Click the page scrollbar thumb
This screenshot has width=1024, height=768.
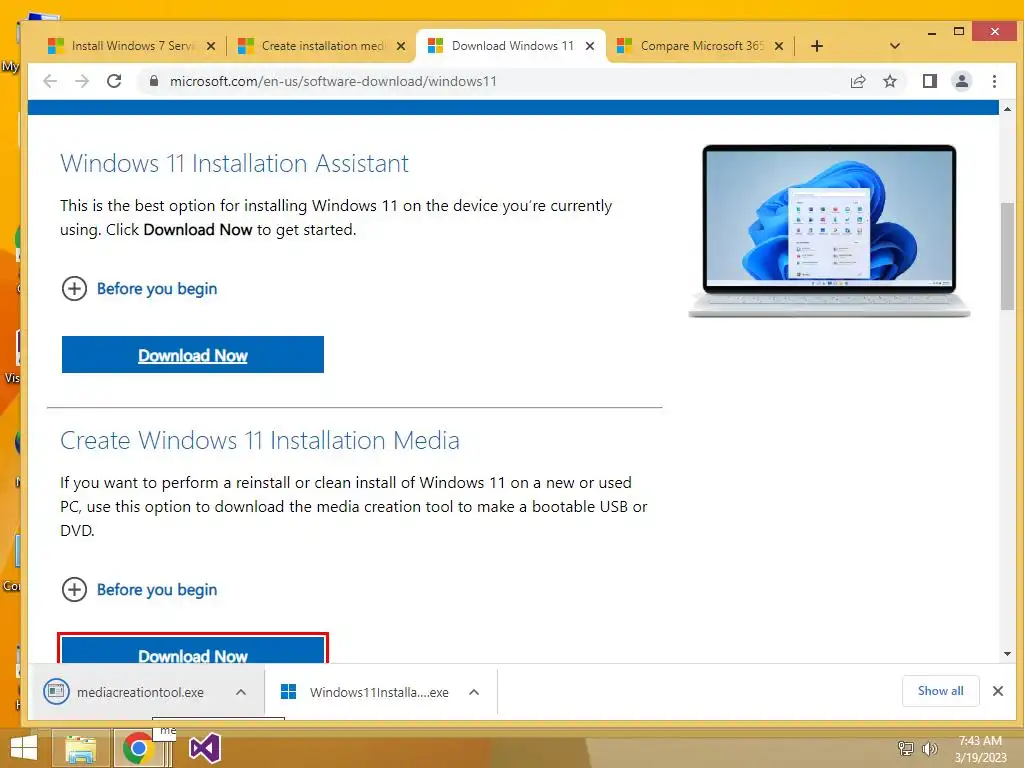pos(1007,256)
